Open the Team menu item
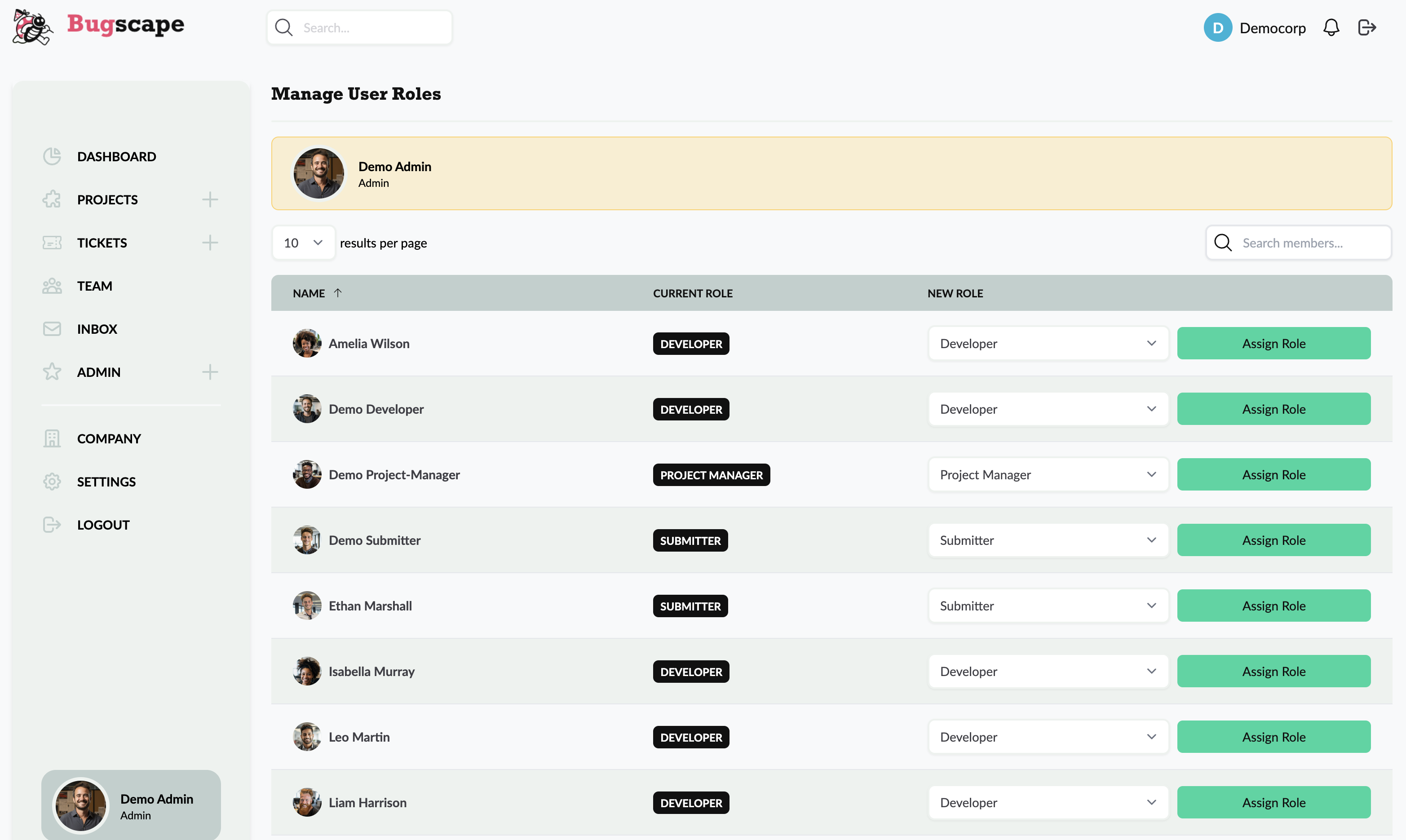The image size is (1406, 840). tap(94, 286)
